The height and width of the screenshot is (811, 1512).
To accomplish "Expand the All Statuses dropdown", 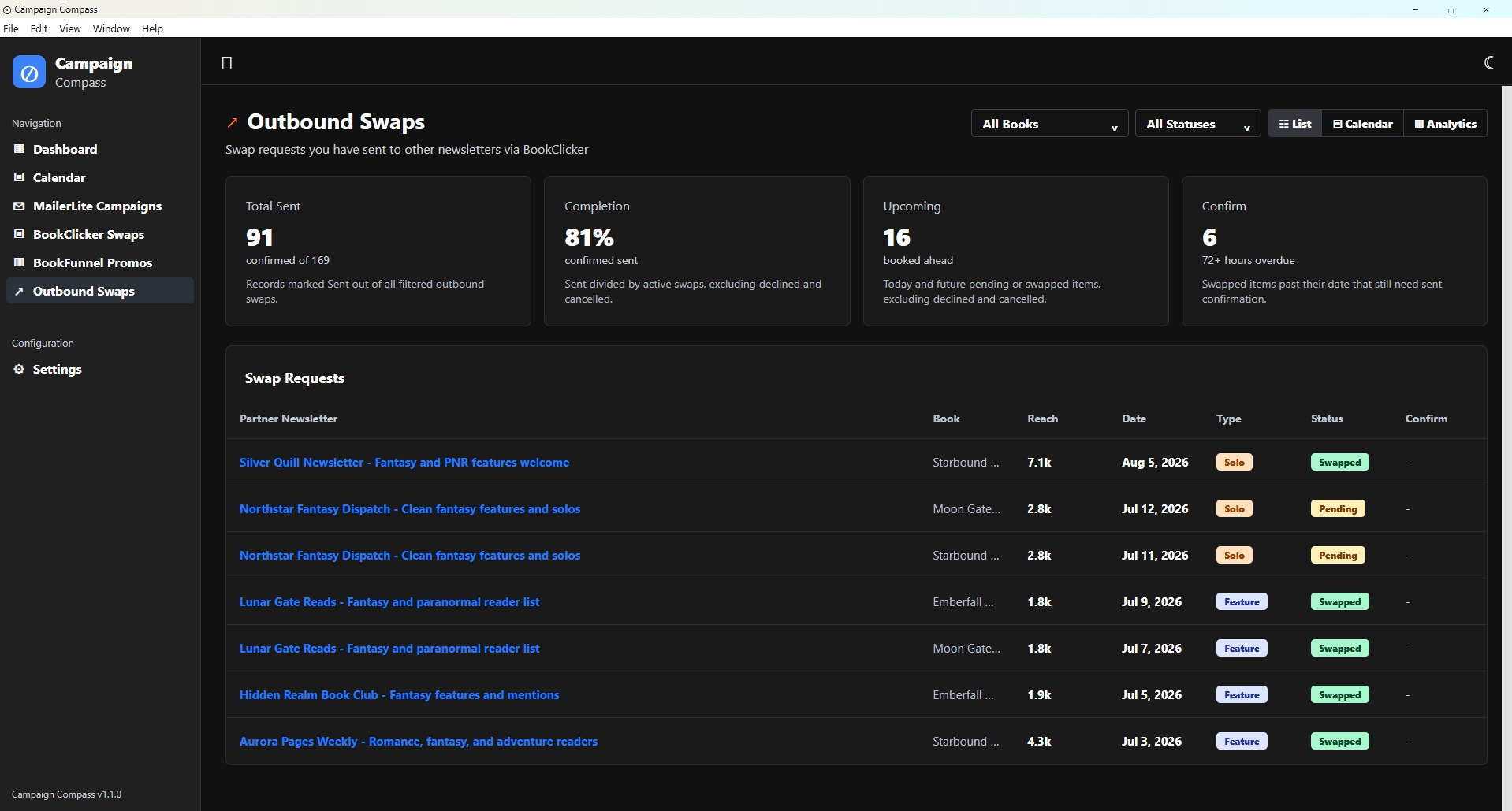I will pos(1197,124).
